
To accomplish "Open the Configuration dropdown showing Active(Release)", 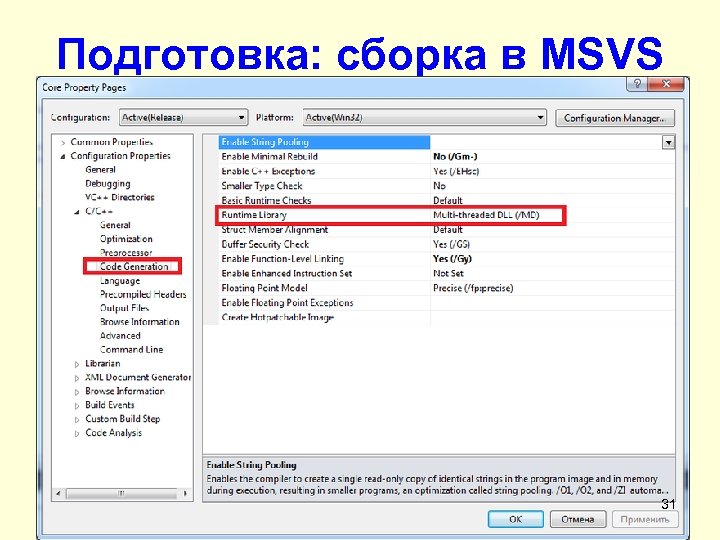I will tap(183, 118).
